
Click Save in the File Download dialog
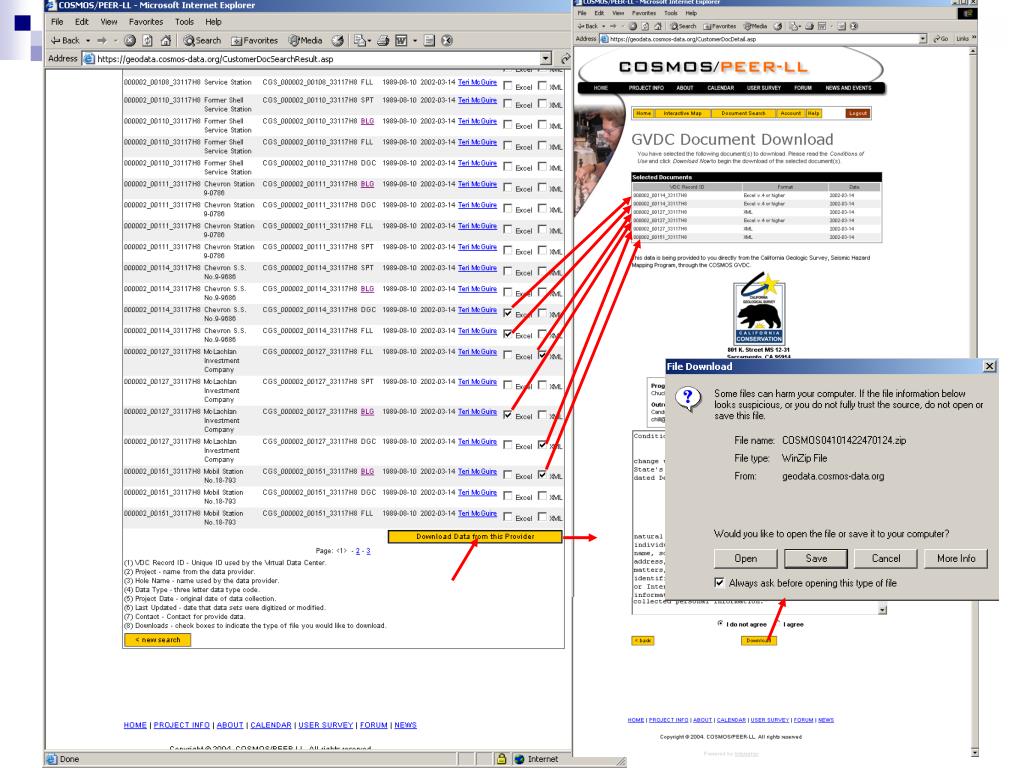pos(816,558)
